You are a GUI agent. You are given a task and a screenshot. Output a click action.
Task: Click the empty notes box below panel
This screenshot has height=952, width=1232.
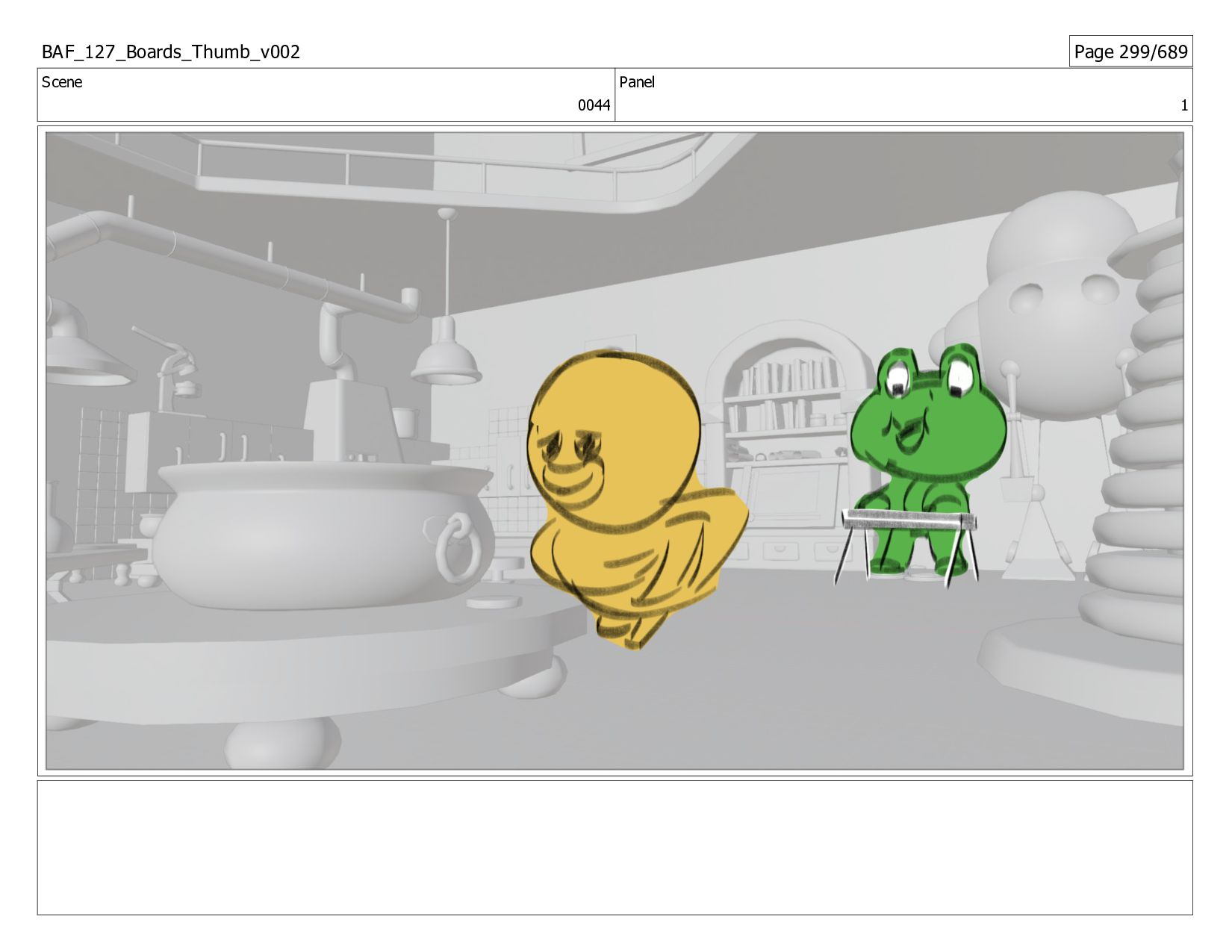coord(615,847)
